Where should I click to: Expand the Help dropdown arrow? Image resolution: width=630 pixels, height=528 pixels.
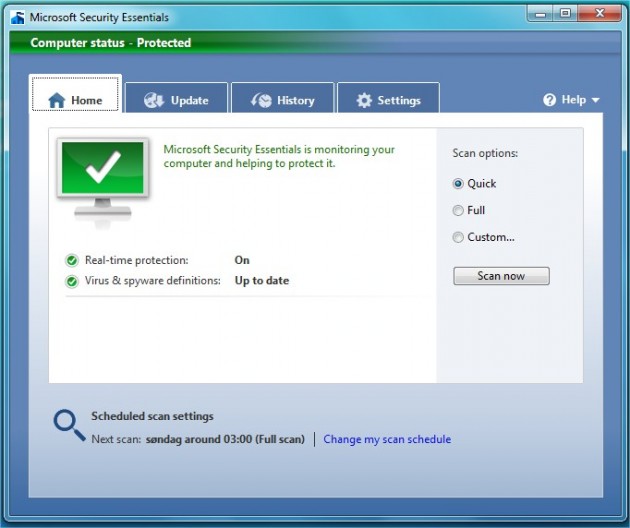point(595,100)
